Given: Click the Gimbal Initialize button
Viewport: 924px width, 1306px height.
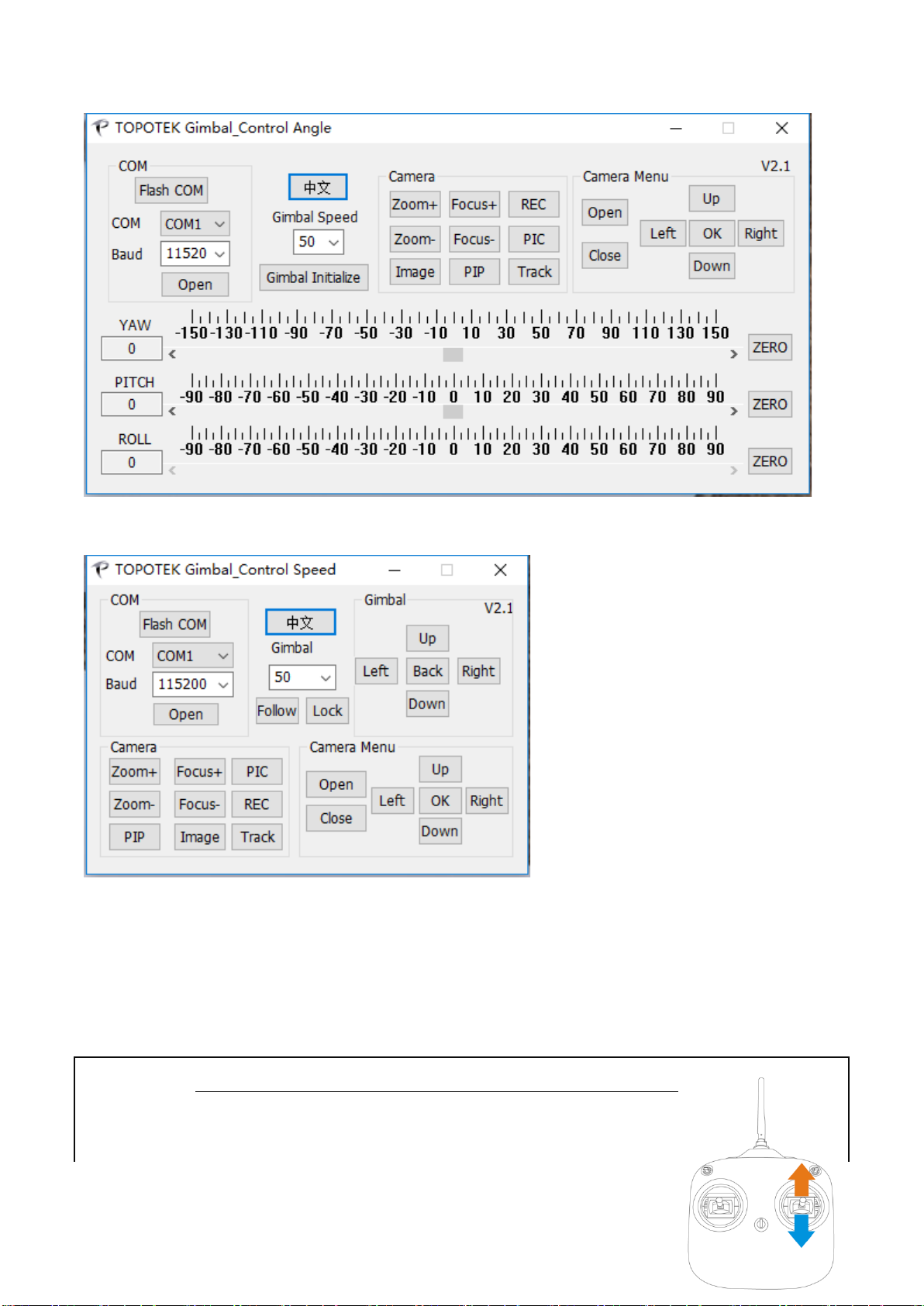Looking at the screenshot, I should point(313,277).
